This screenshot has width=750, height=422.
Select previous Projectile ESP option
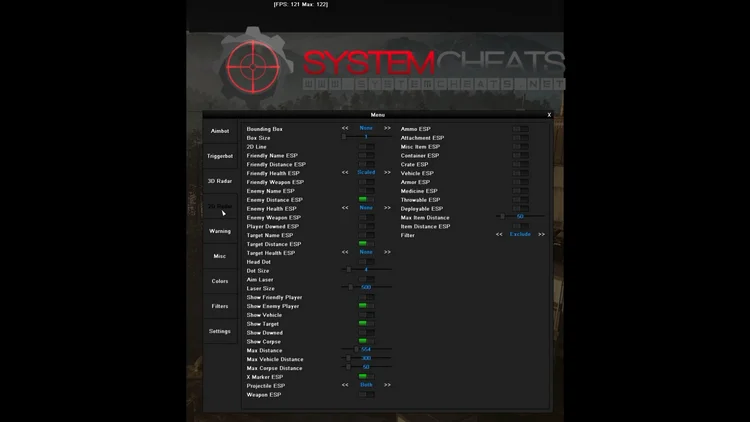click(x=345, y=385)
